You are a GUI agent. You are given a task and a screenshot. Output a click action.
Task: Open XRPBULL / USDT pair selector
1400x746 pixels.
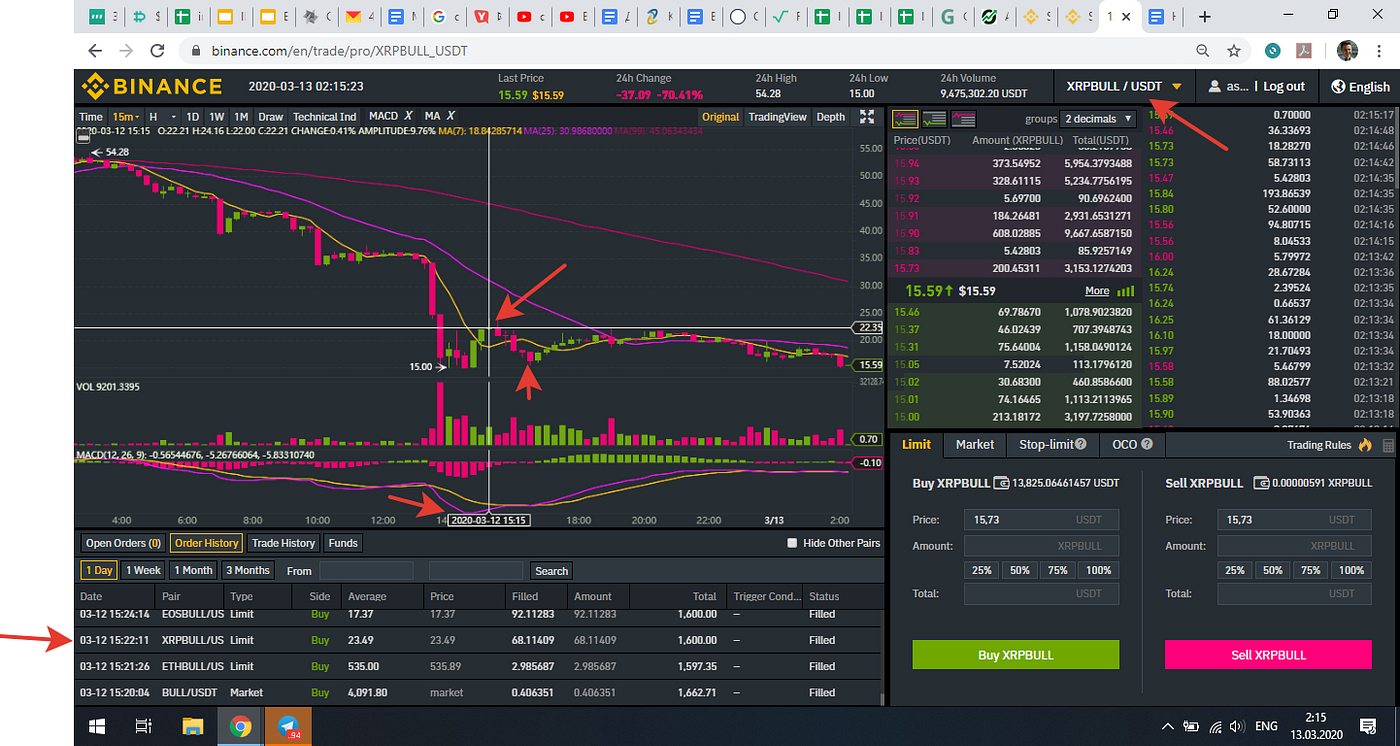point(1124,86)
